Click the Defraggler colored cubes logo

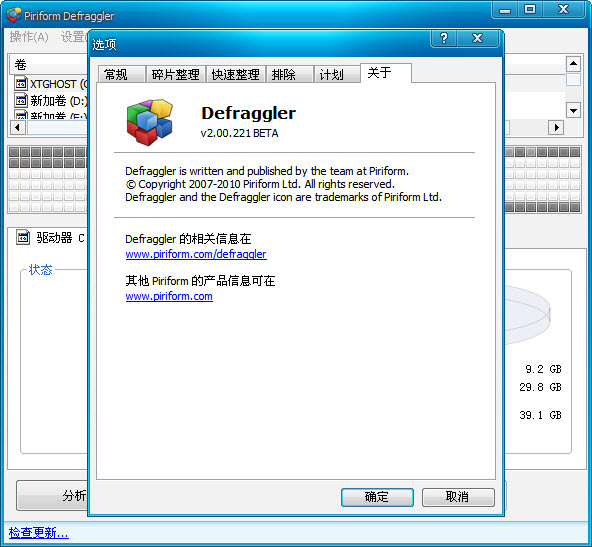(x=150, y=122)
